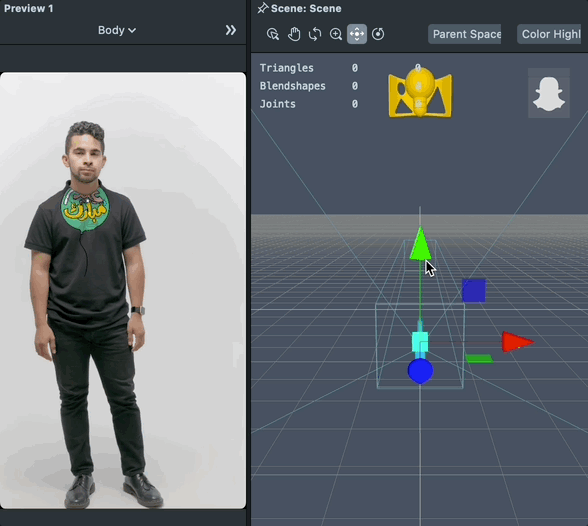Switch to the Preview 1 tab

(28, 8)
